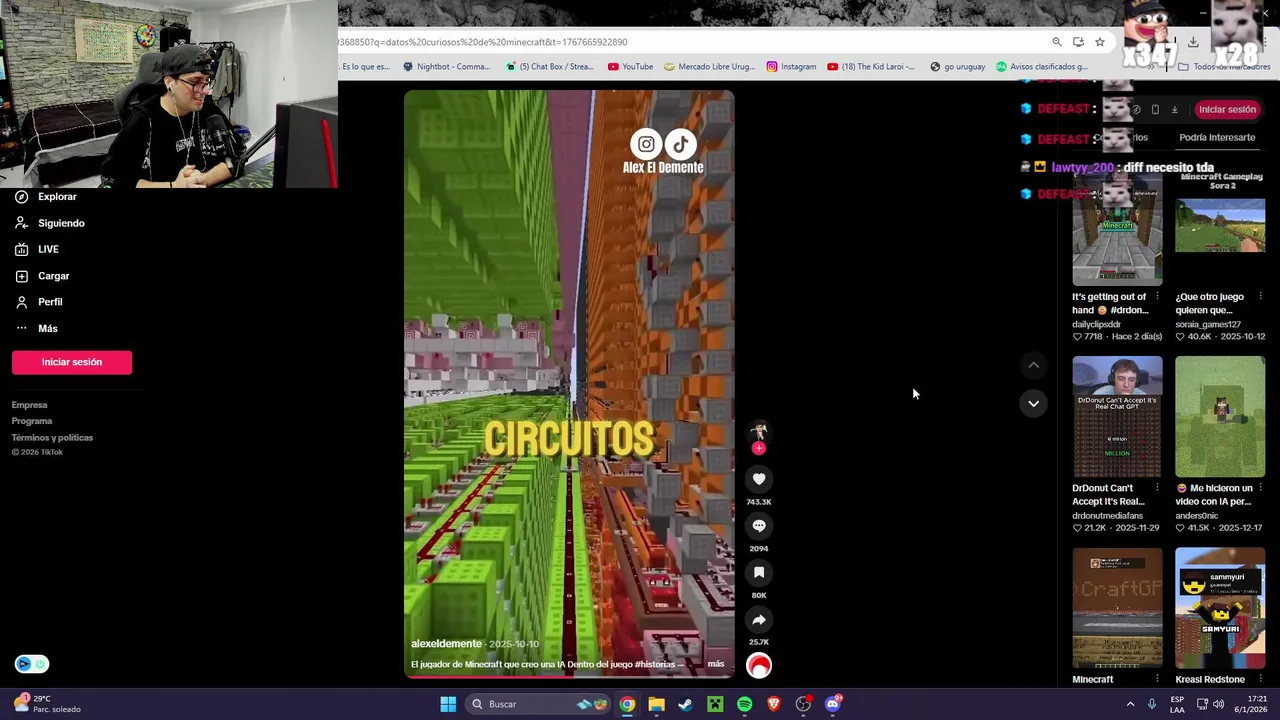This screenshot has width=1280, height=720.
Task: Expand the caption with the más link
Action: pos(716,664)
